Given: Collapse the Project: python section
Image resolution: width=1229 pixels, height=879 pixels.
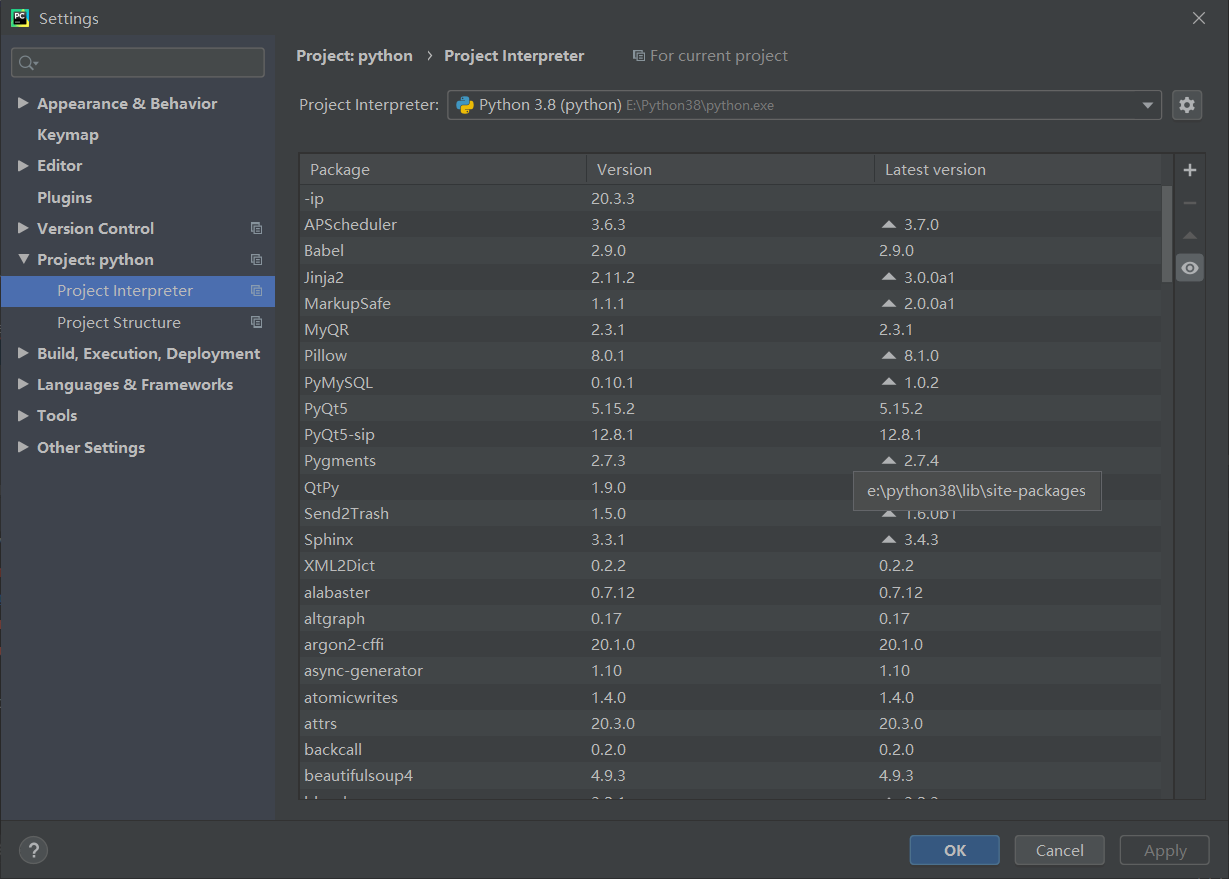Looking at the screenshot, I should click(x=23, y=259).
